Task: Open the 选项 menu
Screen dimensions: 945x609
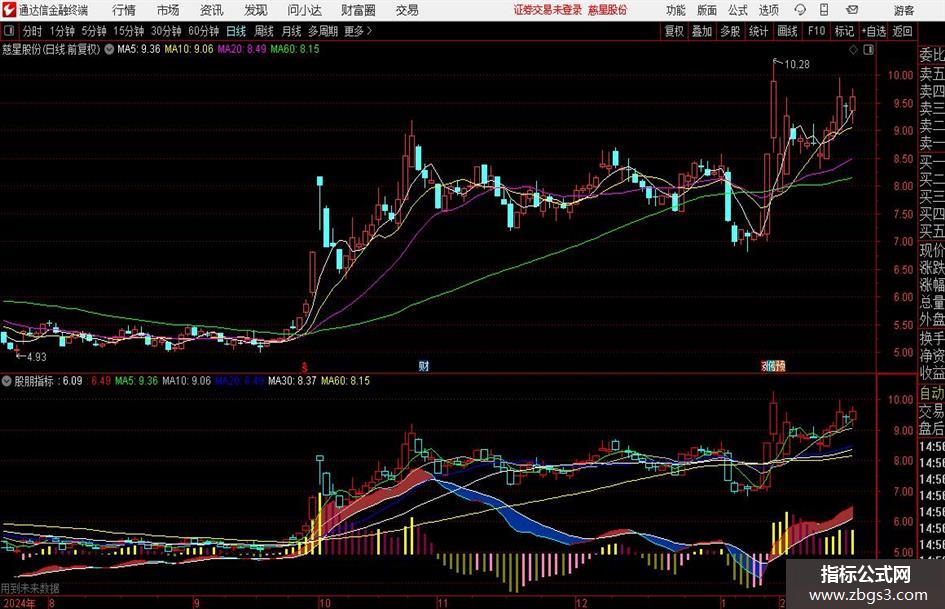Action: pos(768,10)
